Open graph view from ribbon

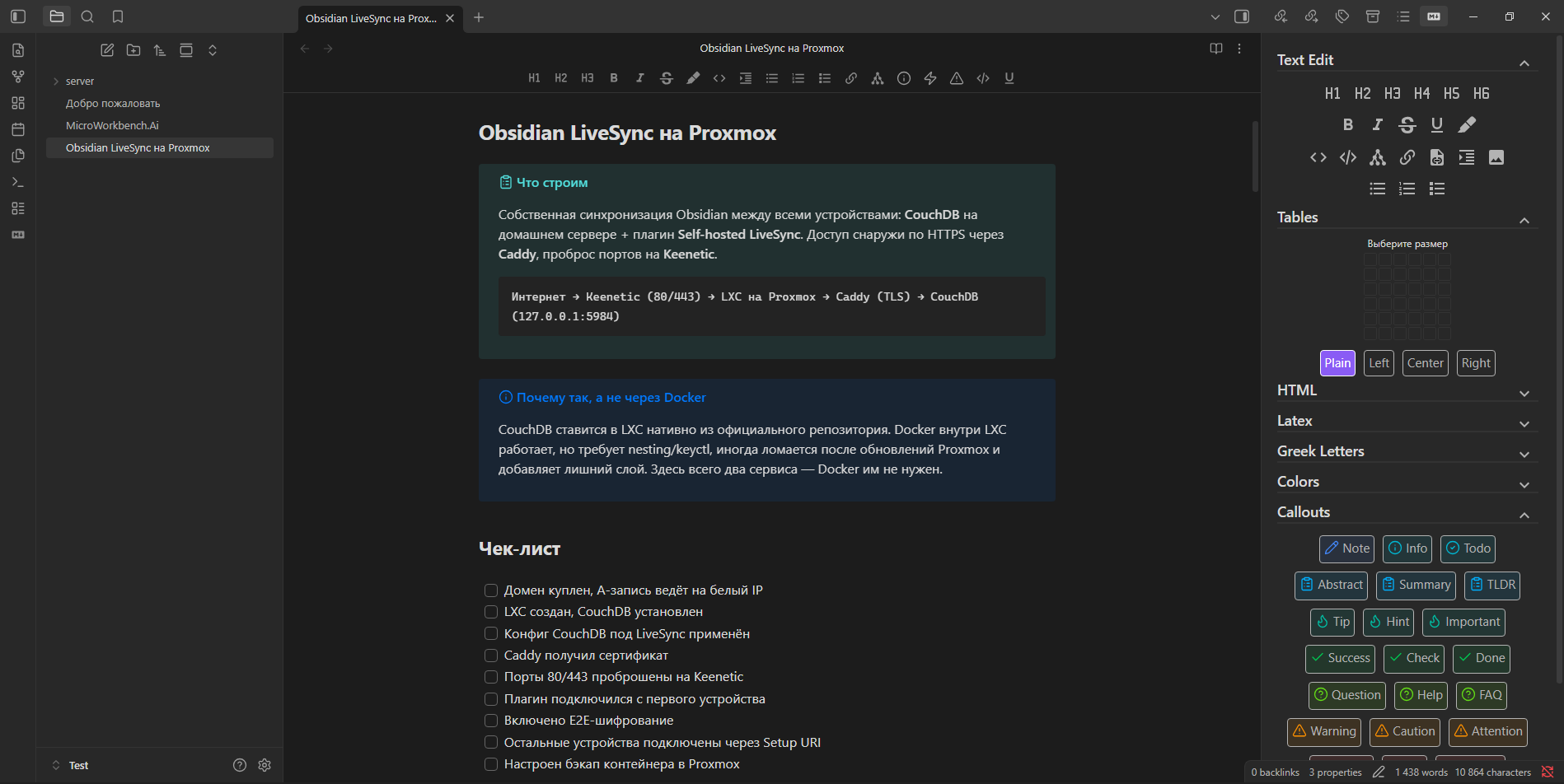click(x=18, y=77)
